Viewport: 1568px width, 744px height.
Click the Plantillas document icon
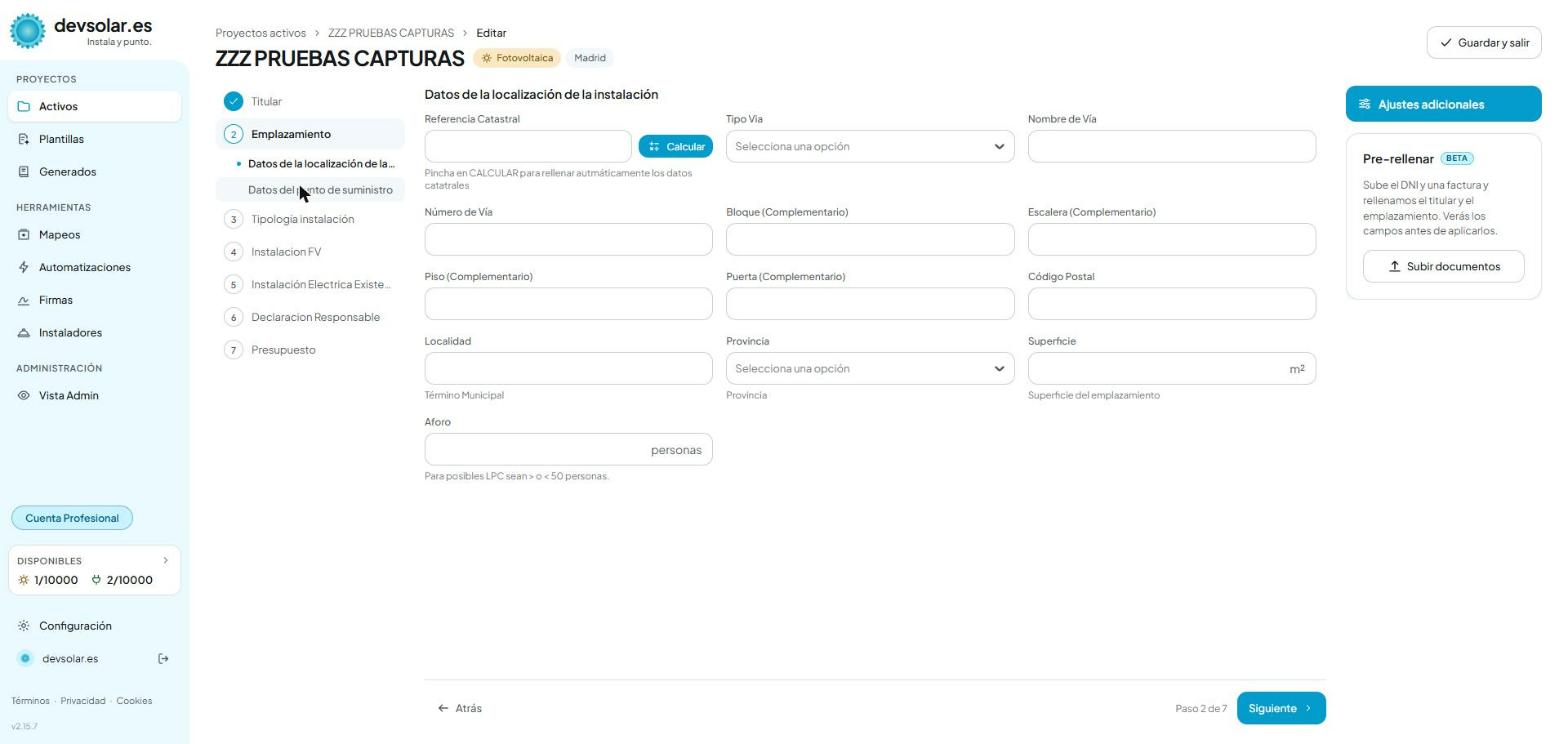24,140
